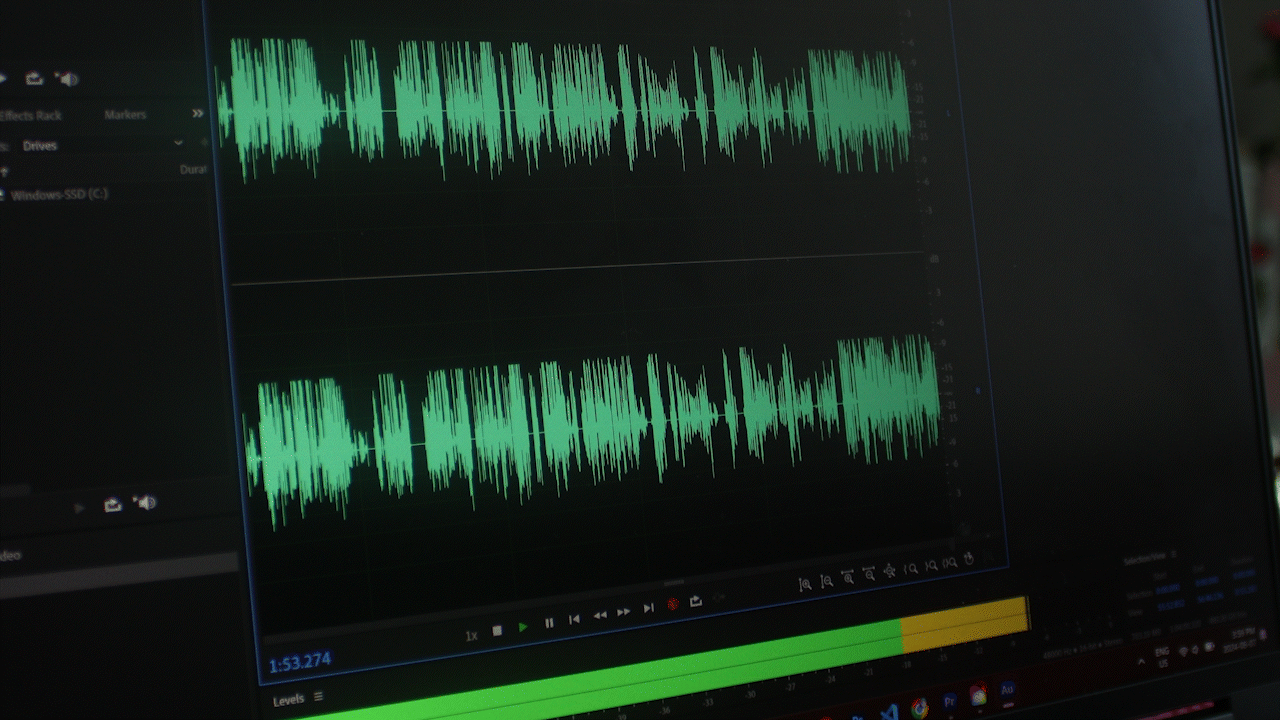Viewport: 1280px width, 720px height.
Task: Activate the red Record button
Action: pos(674,603)
